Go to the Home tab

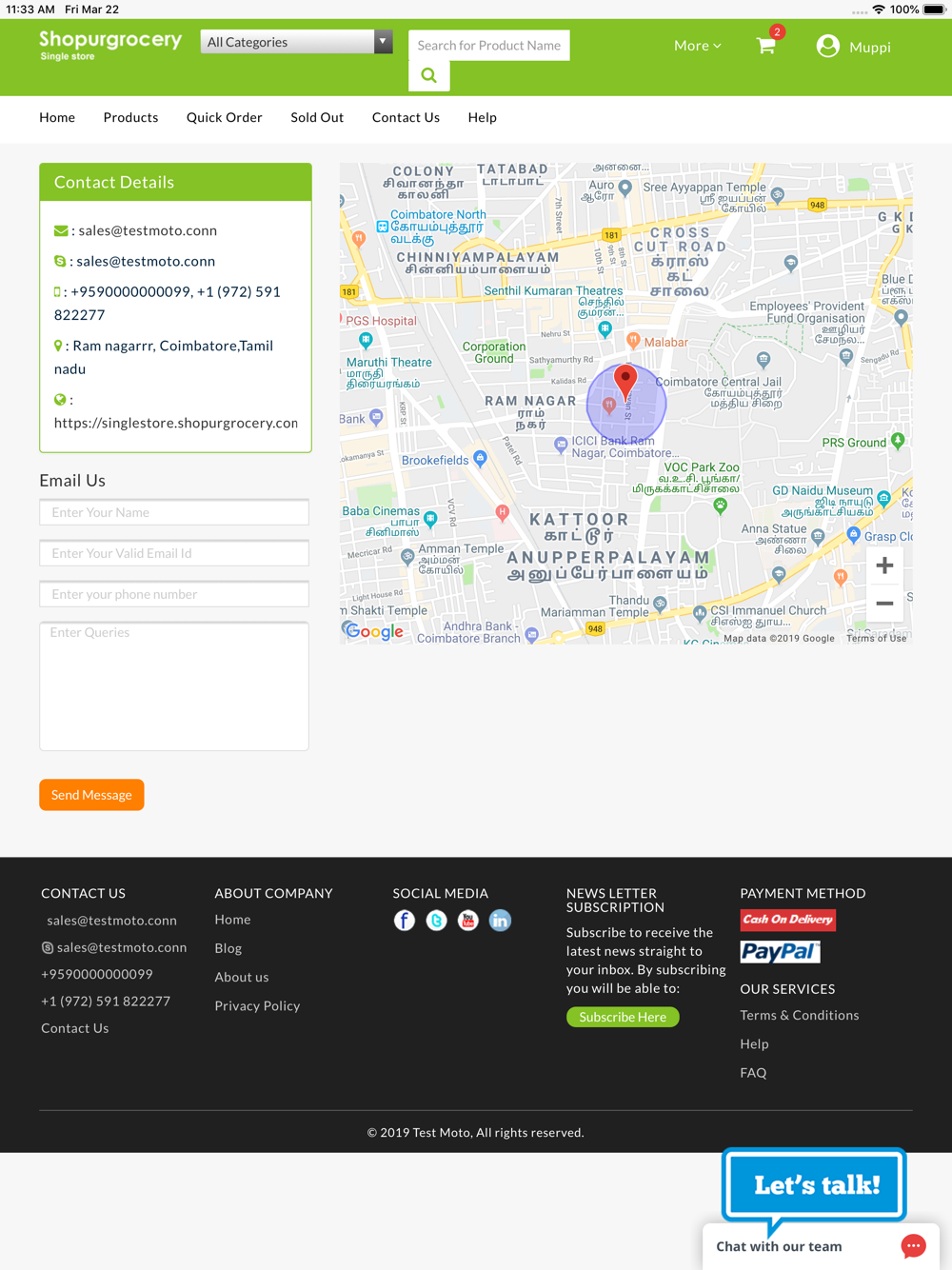[x=57, y=117]
